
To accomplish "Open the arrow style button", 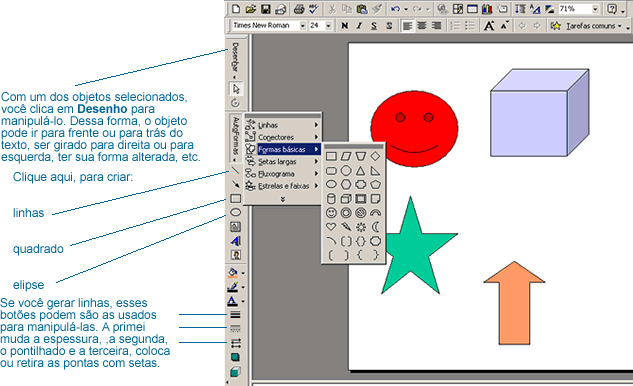I will click(236, 343).
